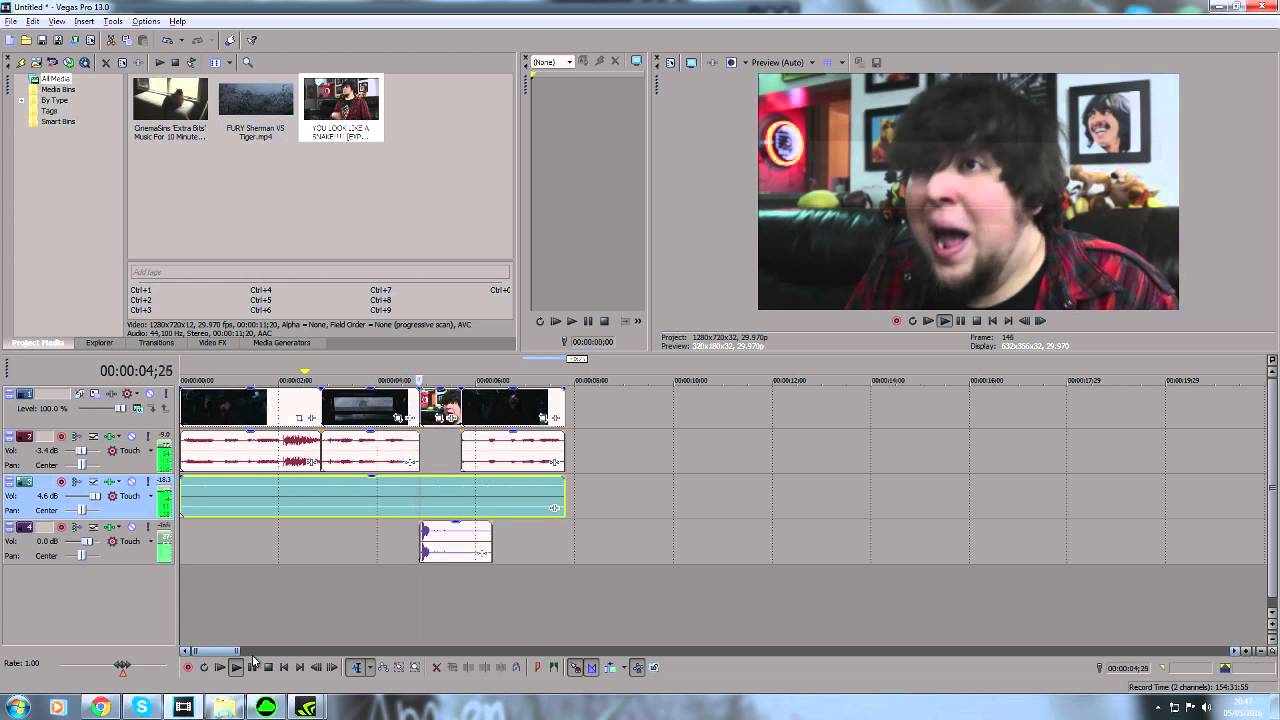The height and width of the screenshot is (720, 1280).
Task: Cut selection using scissors icon
Action: 111,40
